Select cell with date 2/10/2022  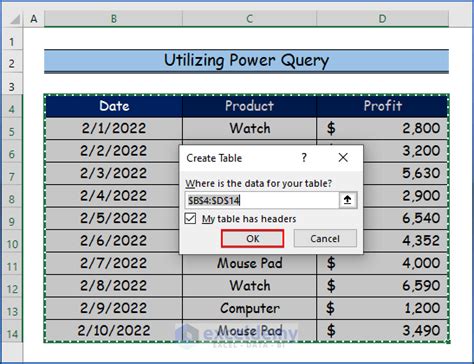(114, 331)
